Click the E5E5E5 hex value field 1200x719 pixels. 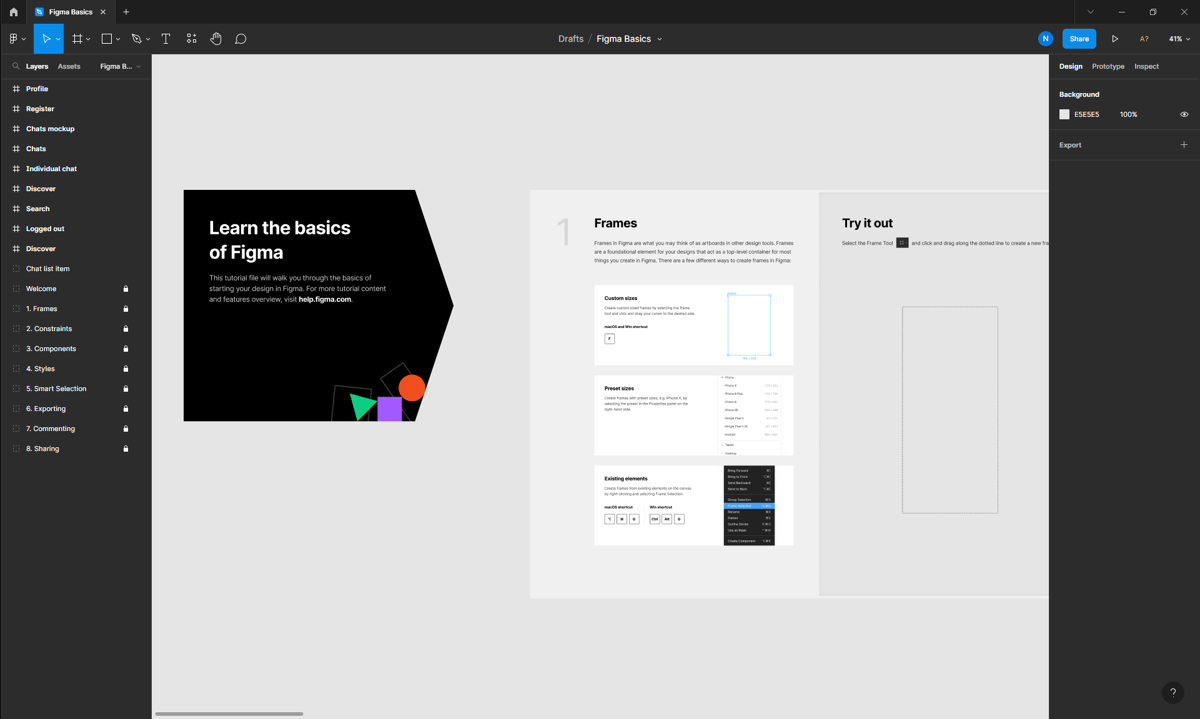coord(1086,115)
